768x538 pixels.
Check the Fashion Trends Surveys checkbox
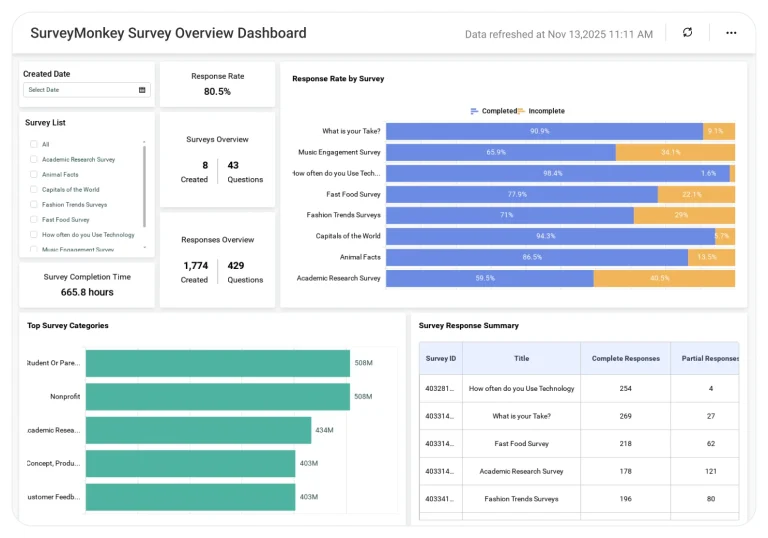click(x=34, y=204)
